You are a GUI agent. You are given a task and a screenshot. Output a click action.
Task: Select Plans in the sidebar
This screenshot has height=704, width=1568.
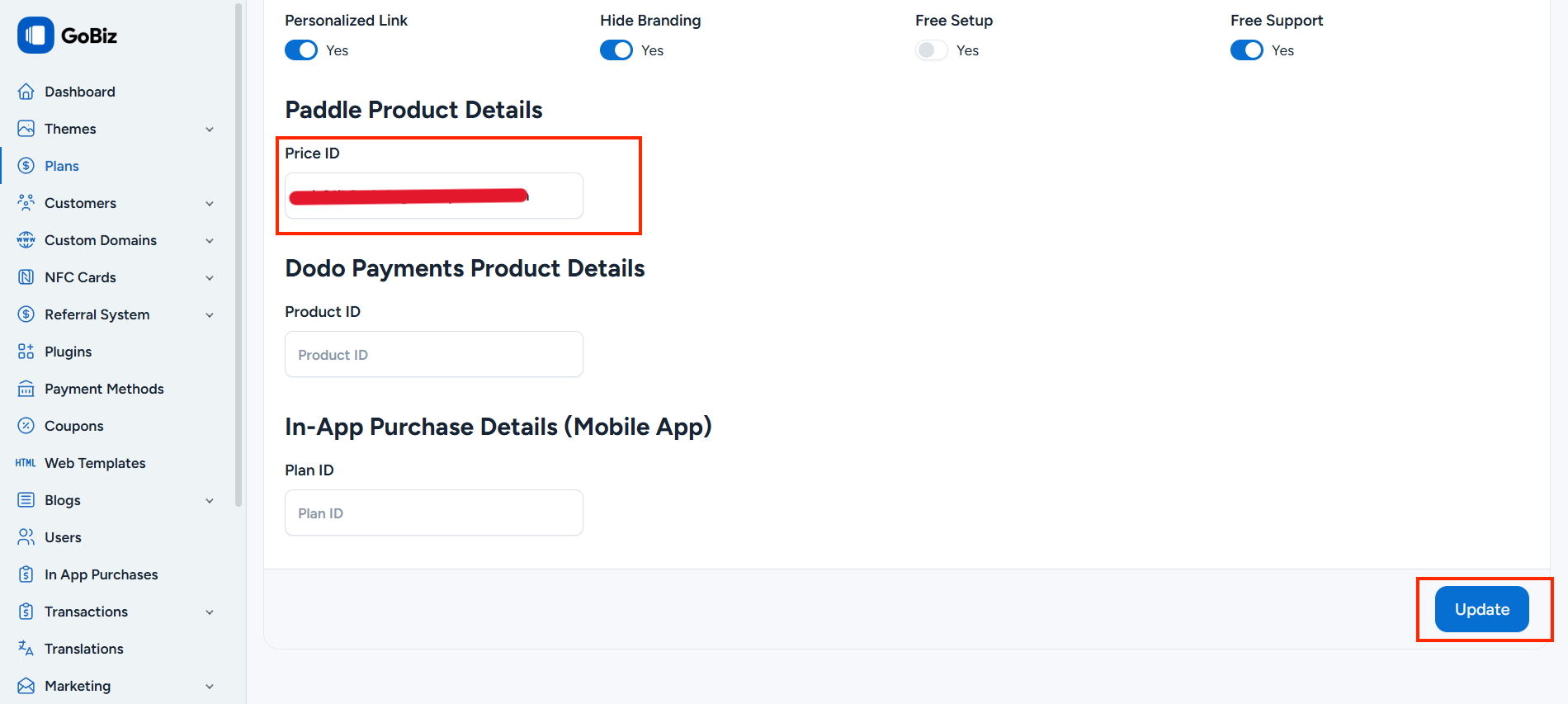coord(61,165)
